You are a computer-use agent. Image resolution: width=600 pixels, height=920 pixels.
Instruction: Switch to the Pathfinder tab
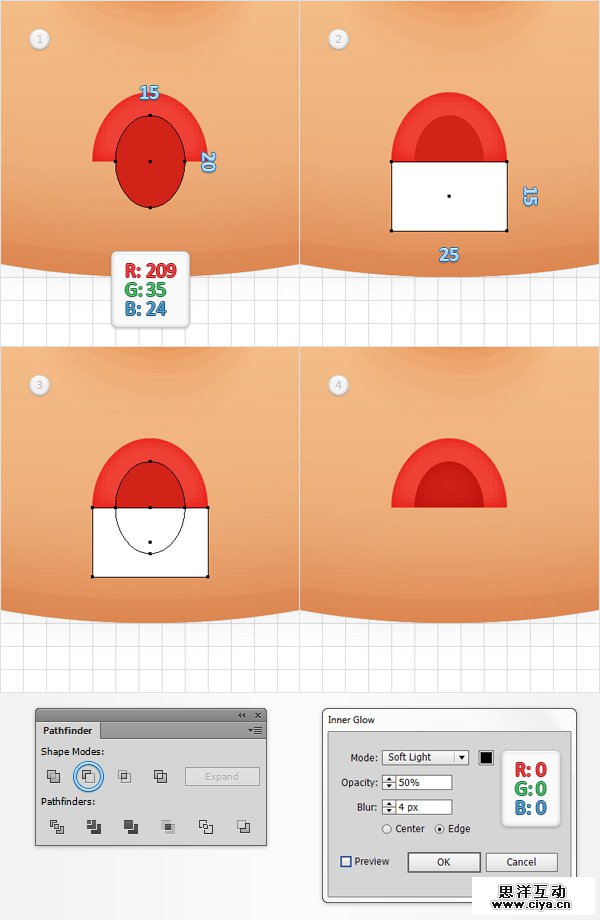67,730
